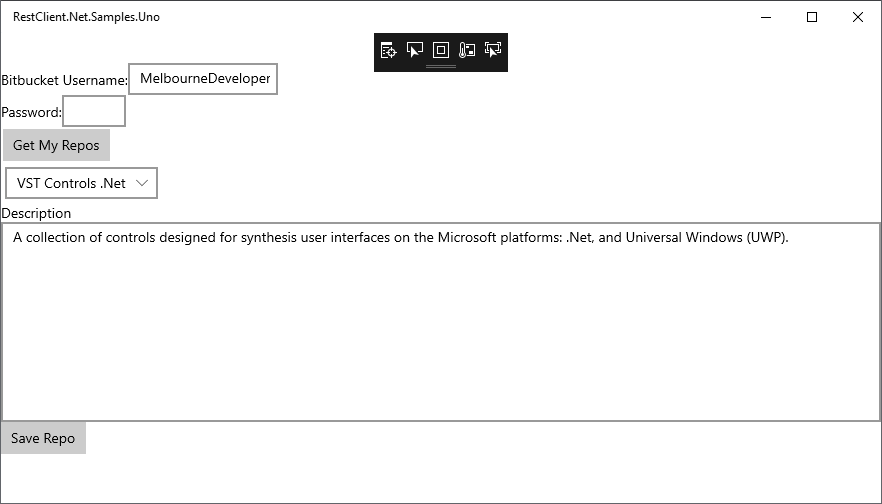
Task: Click the Bitbucket Username label
Action: [x=65, y=80]
